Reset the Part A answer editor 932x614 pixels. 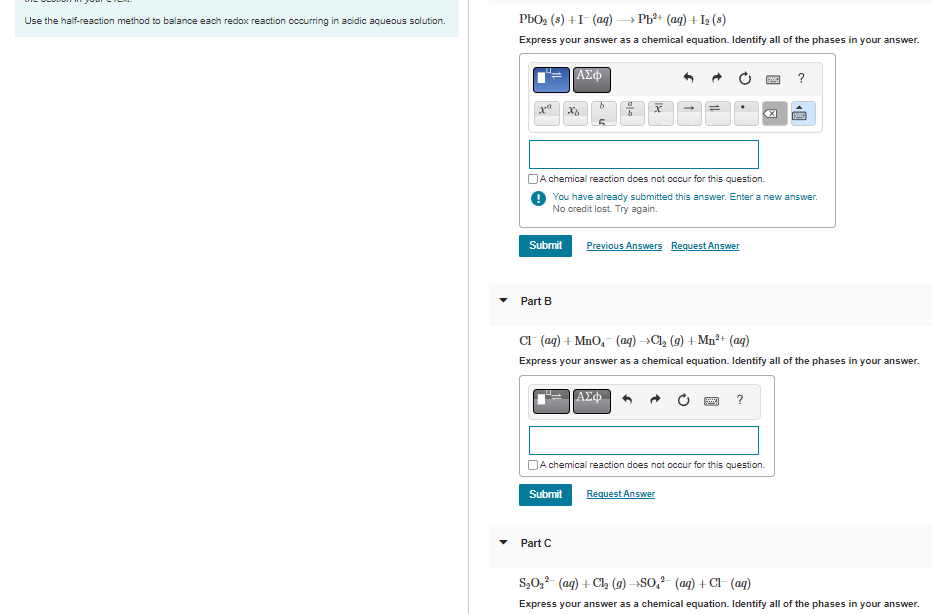point(745,78)
